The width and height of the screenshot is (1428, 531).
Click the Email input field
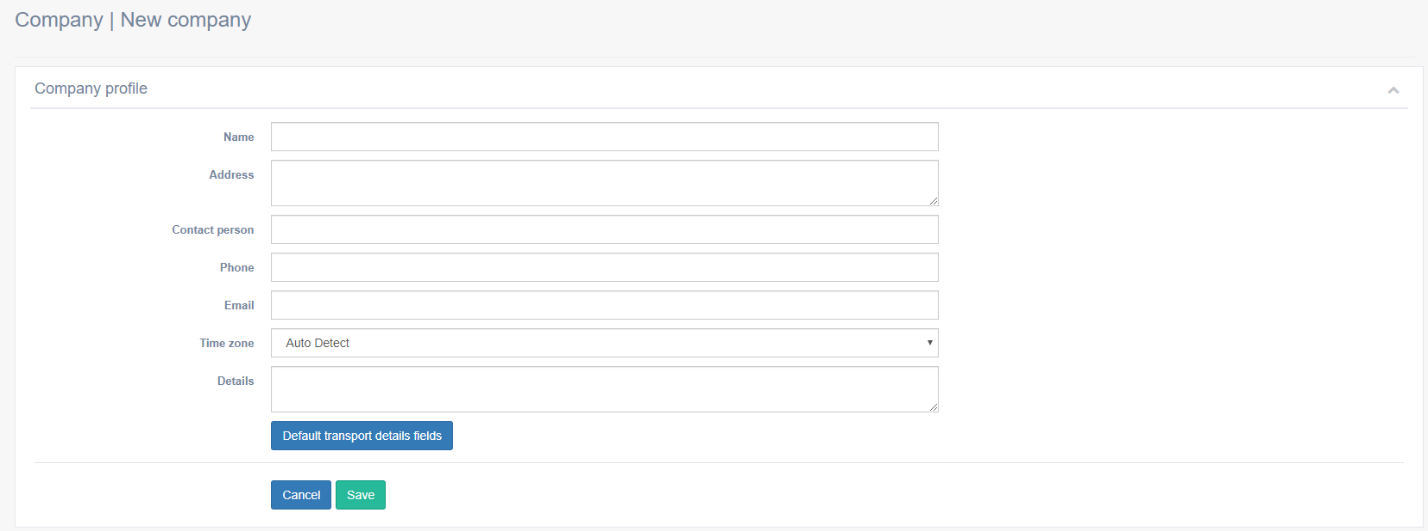point(604,305)
